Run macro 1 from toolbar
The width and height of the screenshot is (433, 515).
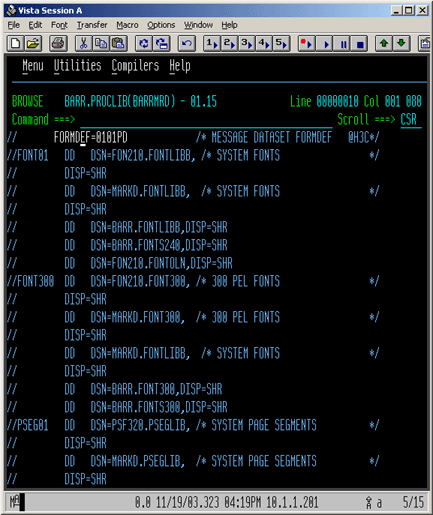pos(212,44)
